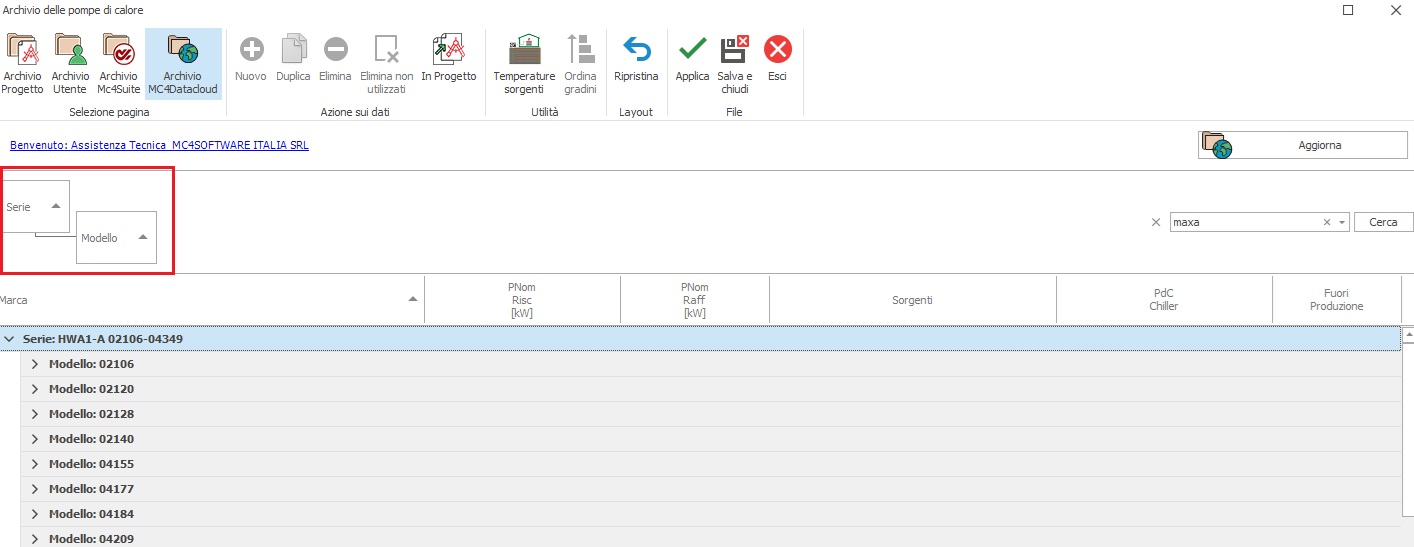Open the search box dropdown arrow
The height and width of the screenshot is (547, 1414).
click(x=1342, y=222)
